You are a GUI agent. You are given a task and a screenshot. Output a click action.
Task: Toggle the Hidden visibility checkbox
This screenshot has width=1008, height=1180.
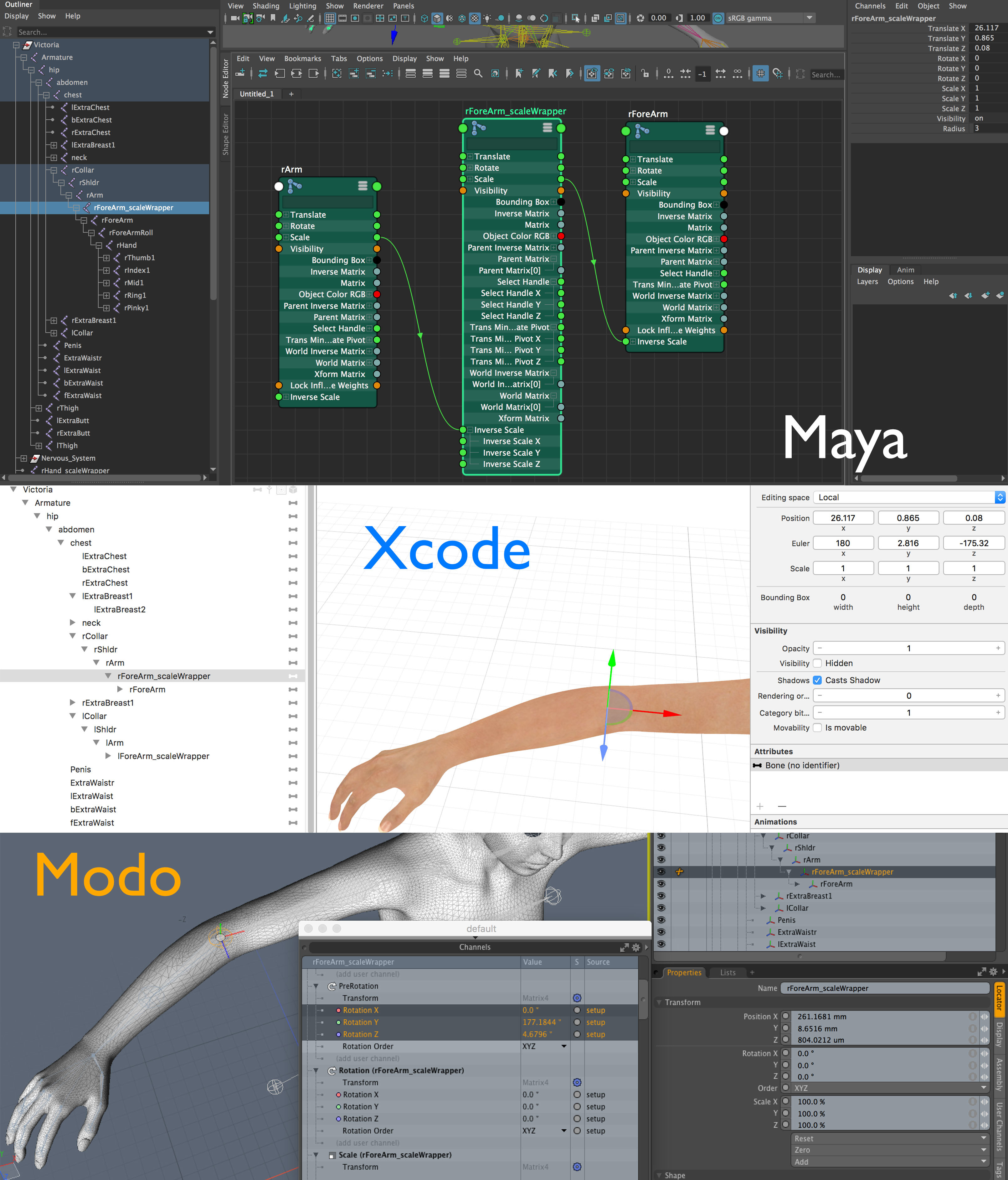pos(817,663)
